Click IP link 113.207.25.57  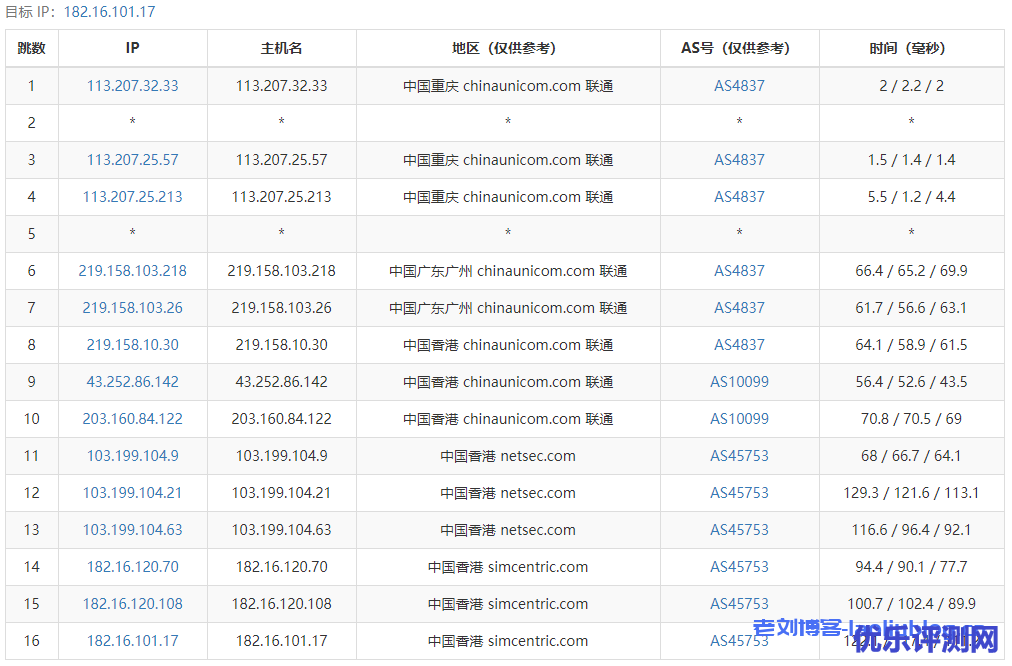[x=132, y=160]
